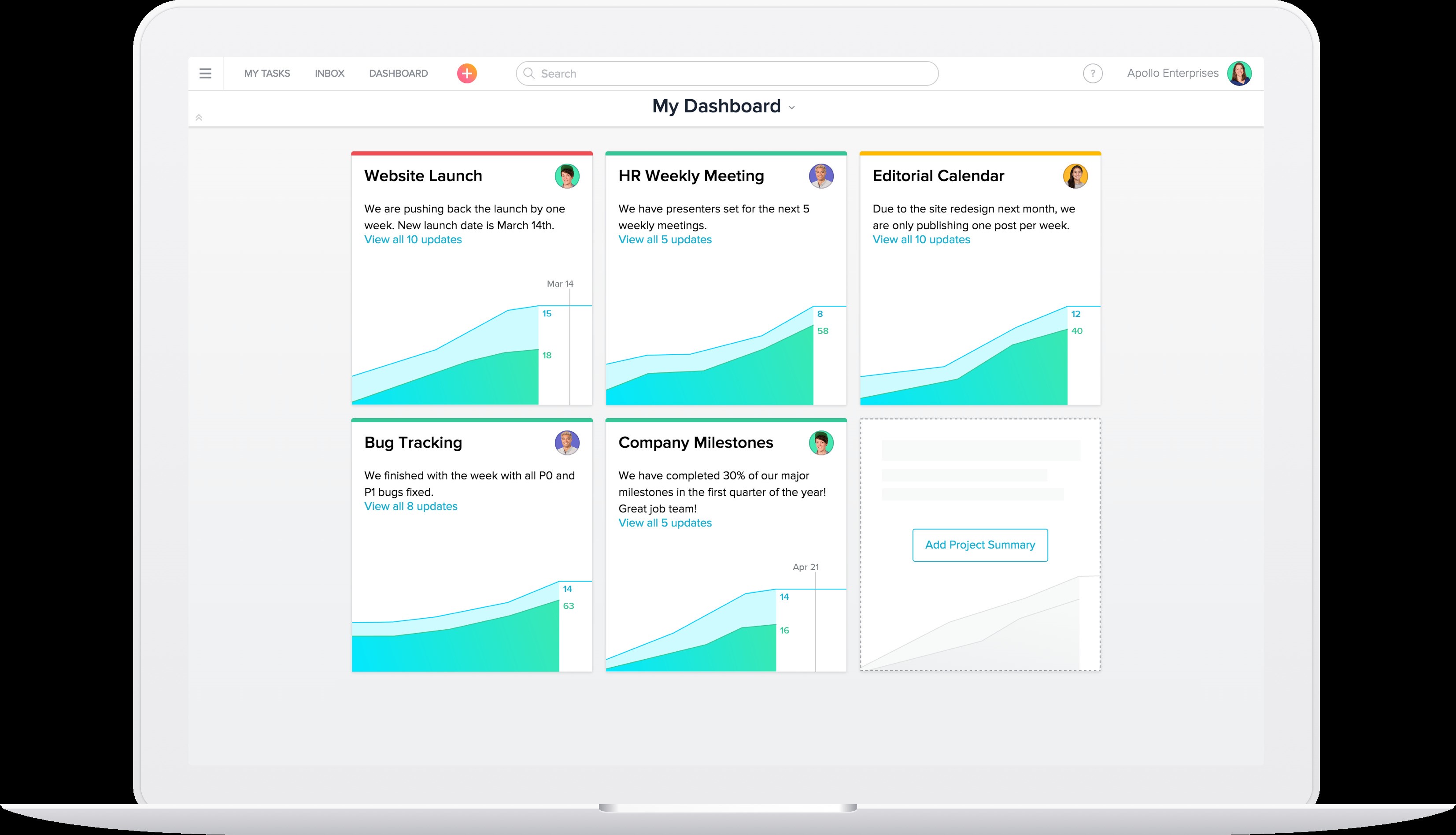Click your profile avatar next to Apollo Enterprises
The height and width of the screenshot is (835, 1456).
pos(1241,73)
